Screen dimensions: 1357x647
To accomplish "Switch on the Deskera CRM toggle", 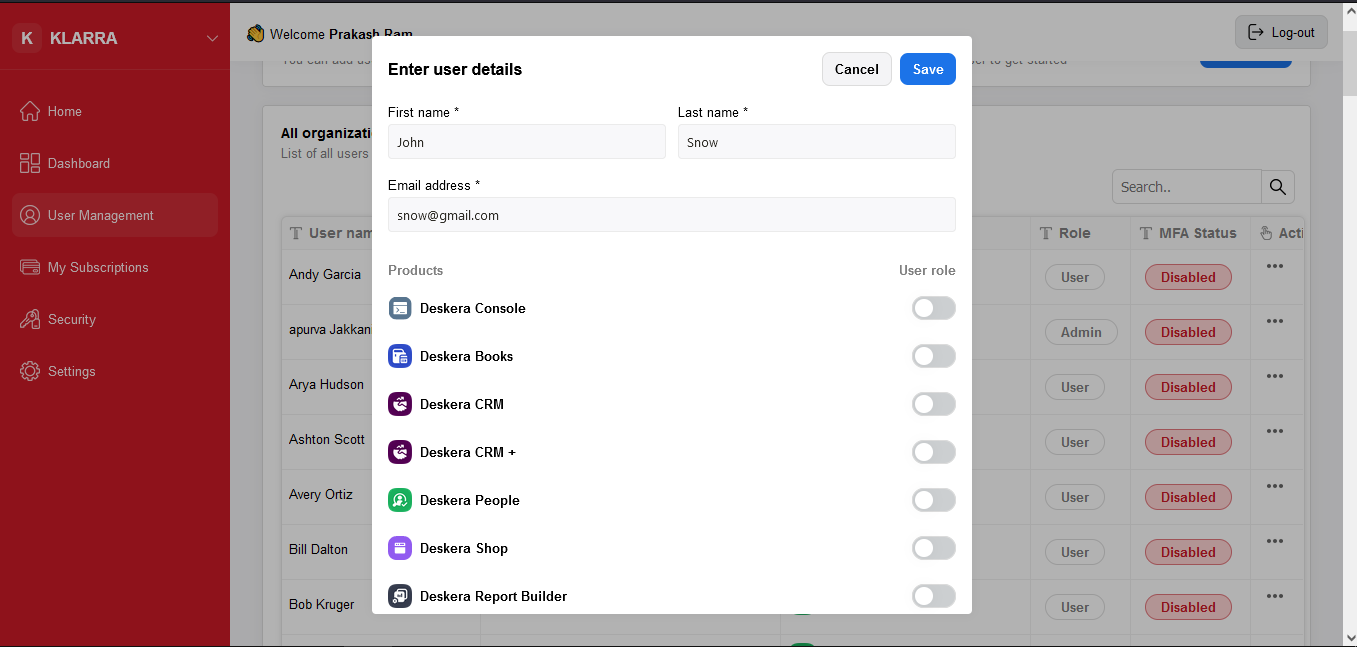I will point(934,404).
